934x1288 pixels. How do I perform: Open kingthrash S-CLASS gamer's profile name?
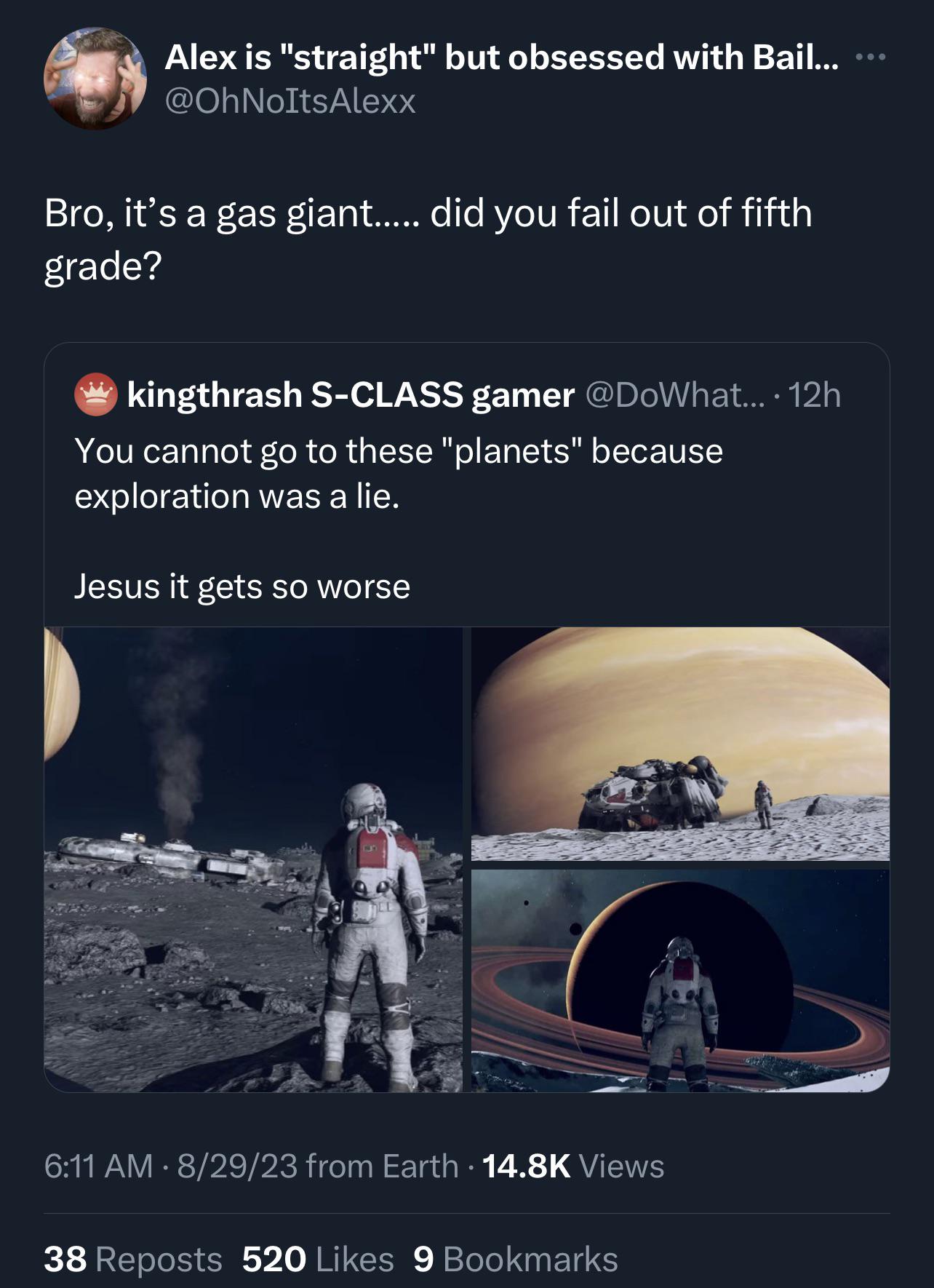coord(351,395)
